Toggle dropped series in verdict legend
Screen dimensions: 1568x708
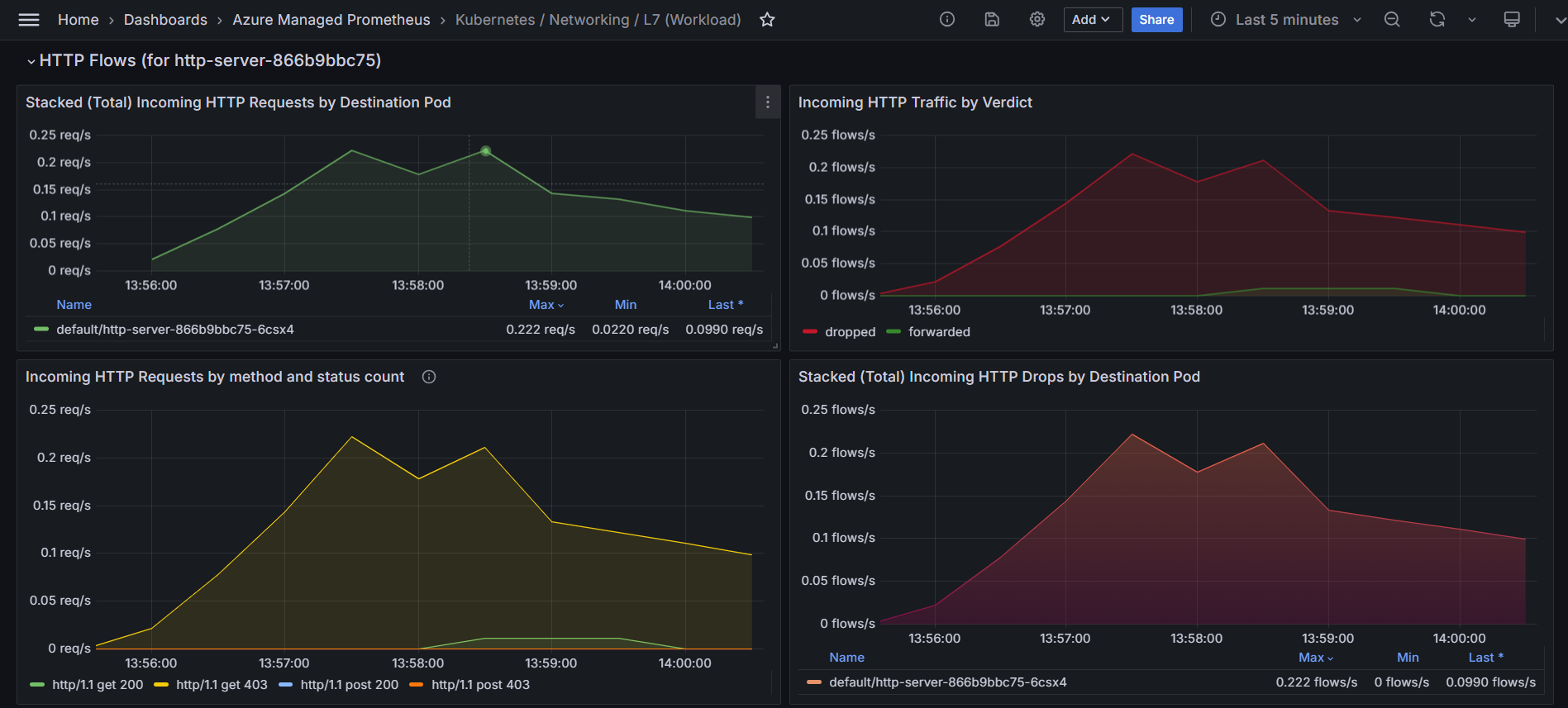[x=850, y=332]
